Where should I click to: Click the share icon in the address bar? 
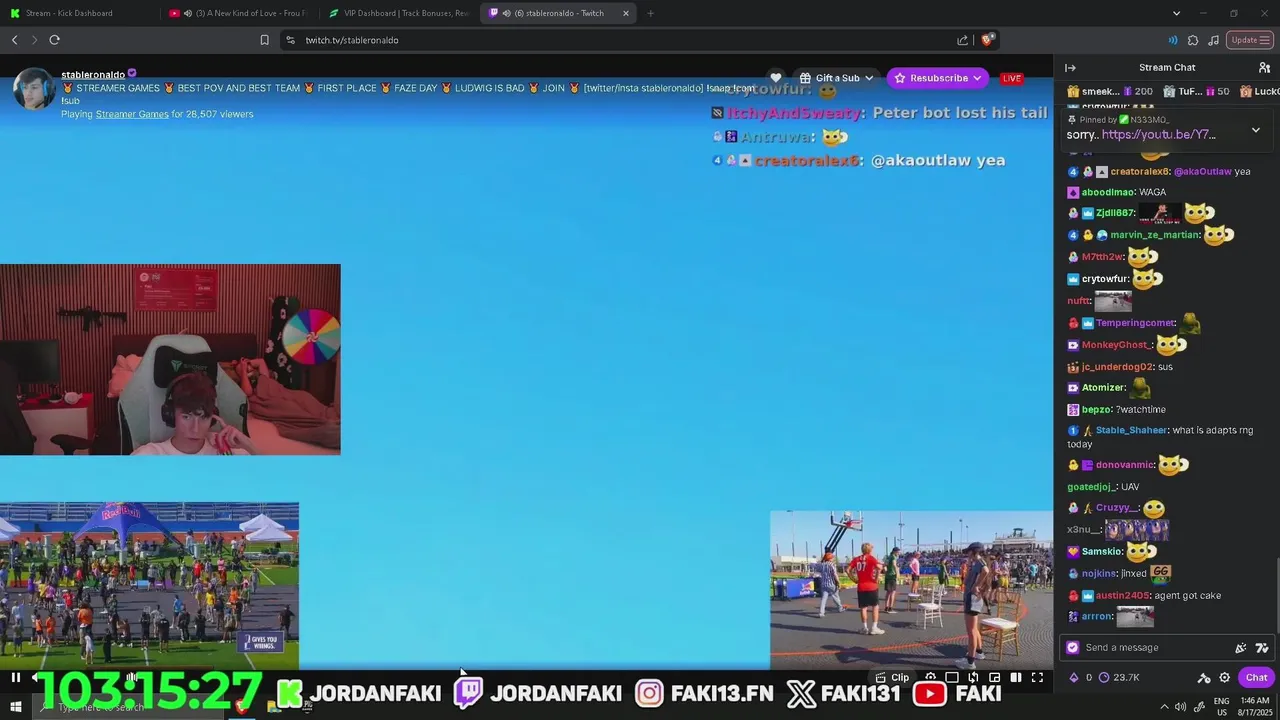tap(962, 40)
